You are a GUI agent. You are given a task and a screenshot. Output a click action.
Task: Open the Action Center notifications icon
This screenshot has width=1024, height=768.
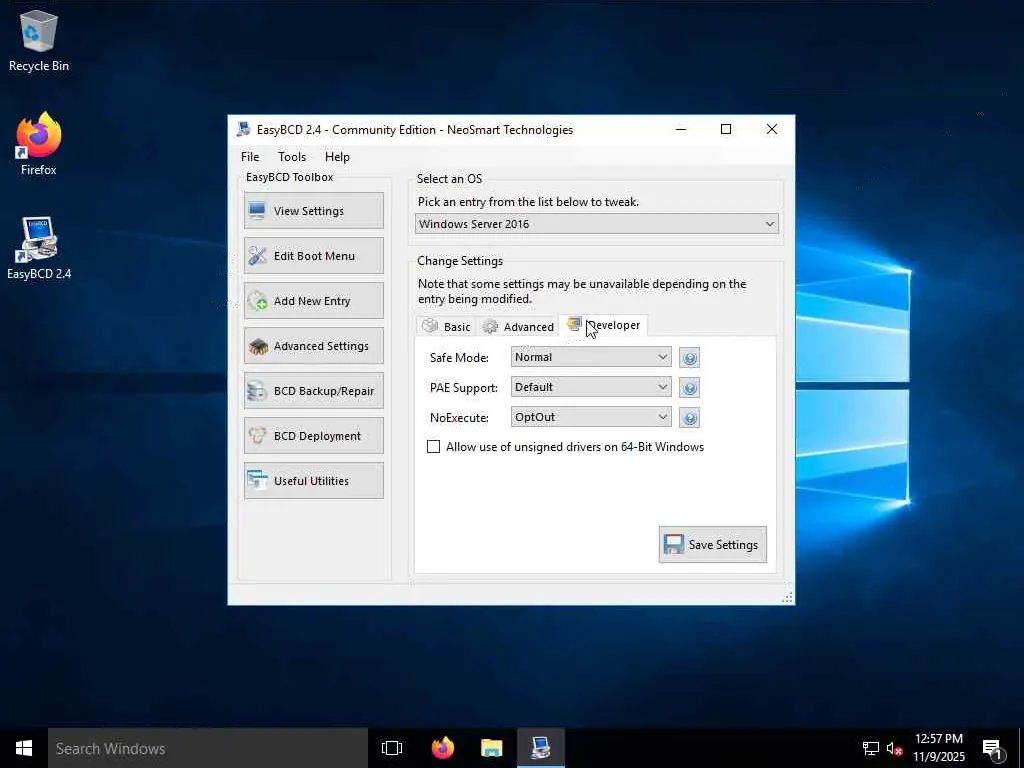pos(993,748)
